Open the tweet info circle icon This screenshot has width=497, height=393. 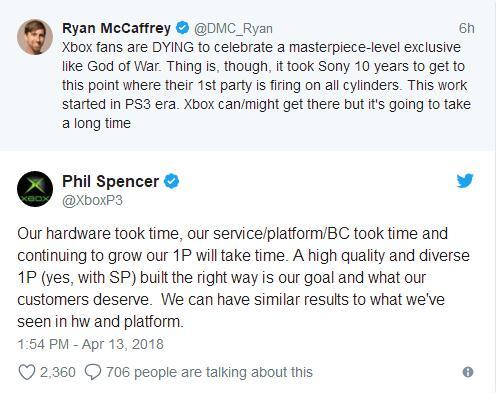point(468,372)
